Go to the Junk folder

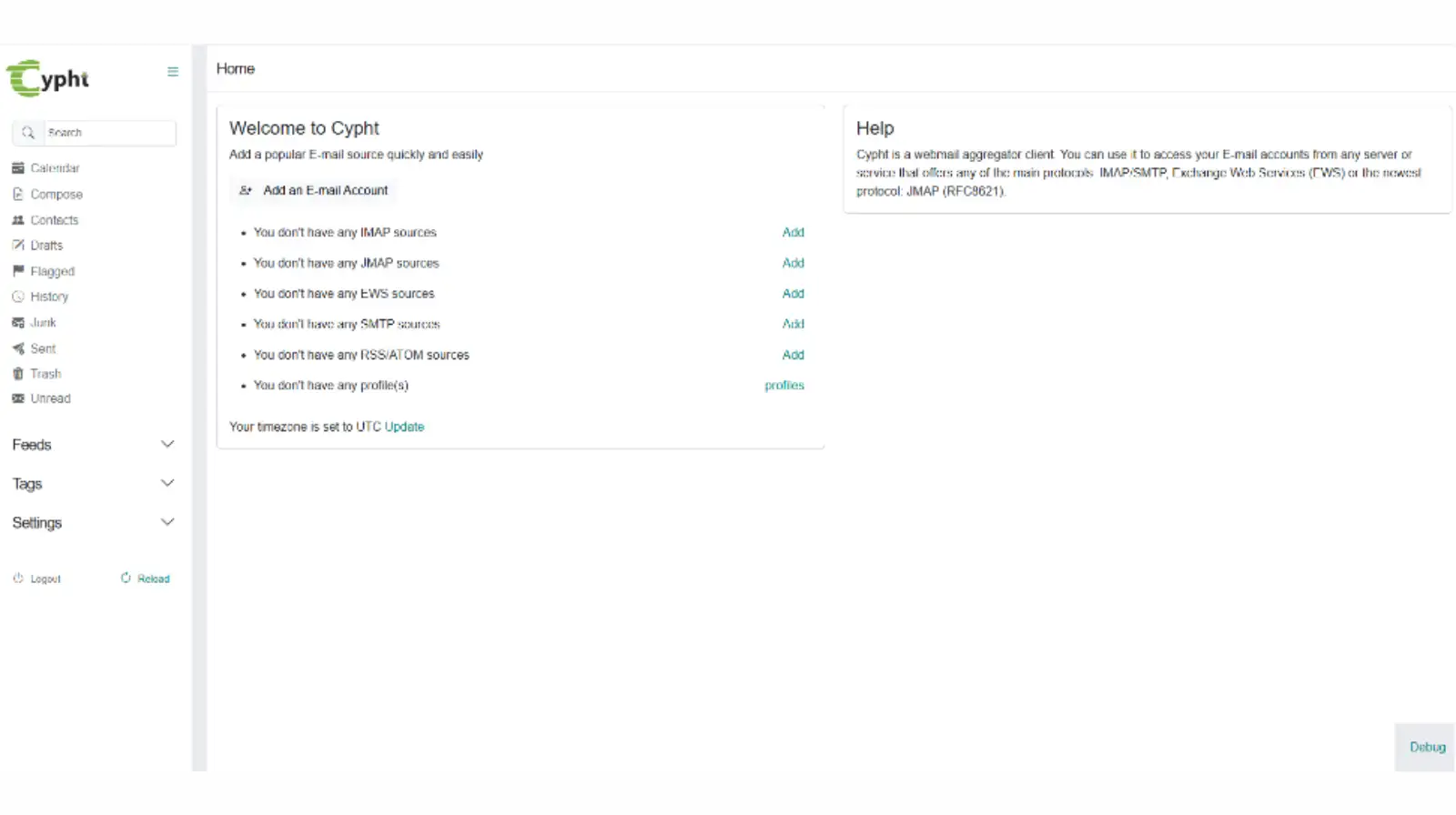coord(43,323)
